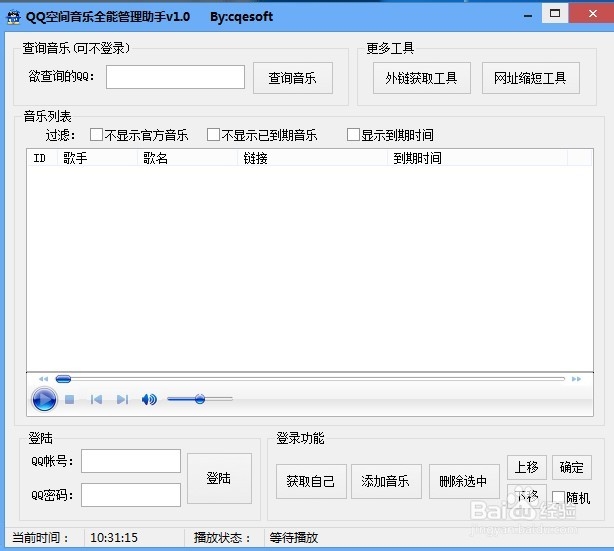Sort by 歌手 column header
614x551 pixels.
tap(97, 158)
